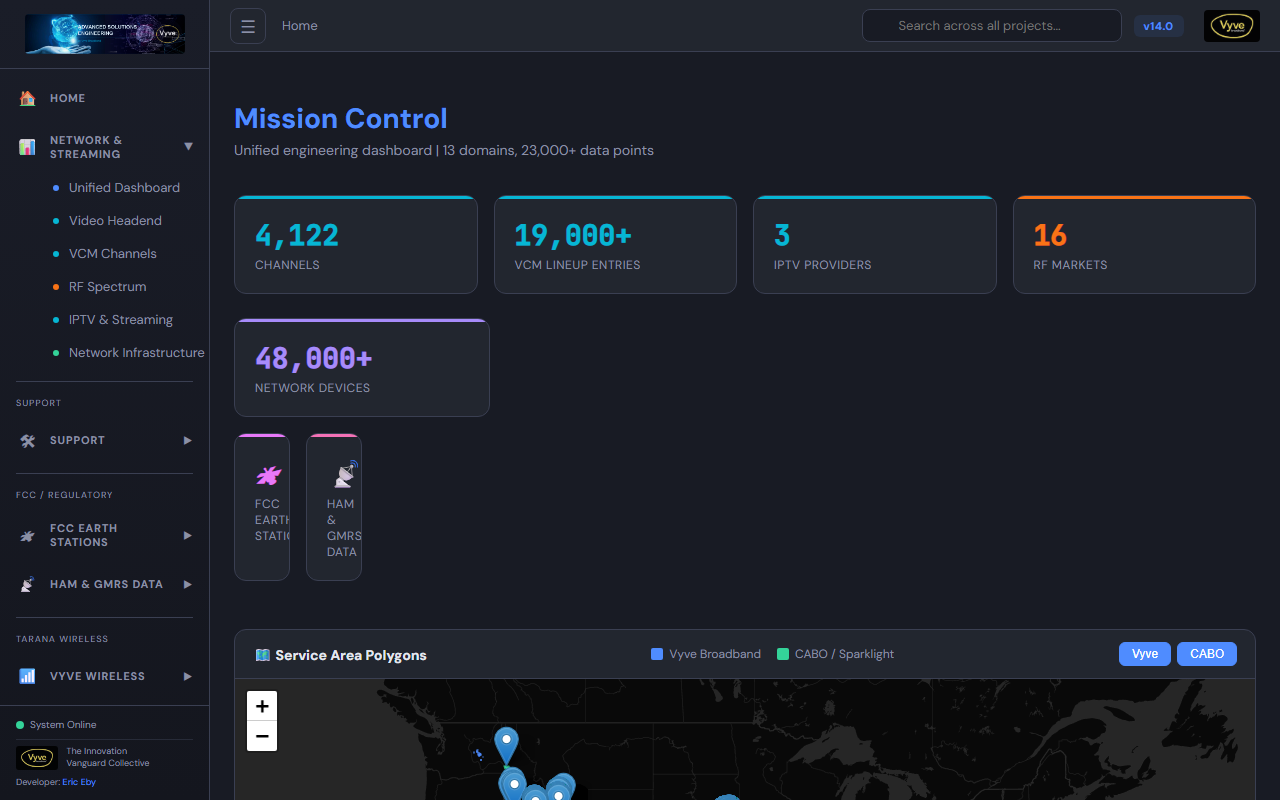The image size is (1280, 800).
Task: Zoom in on the map with plus button
Action: (262, 706)
